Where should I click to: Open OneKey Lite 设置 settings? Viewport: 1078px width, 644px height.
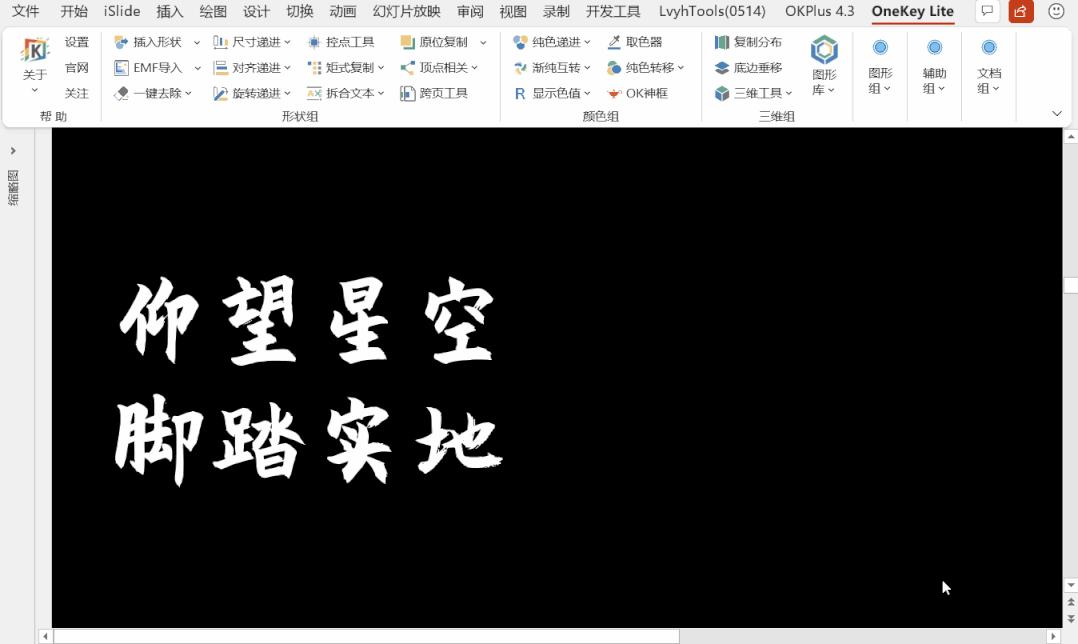[77, 42]
